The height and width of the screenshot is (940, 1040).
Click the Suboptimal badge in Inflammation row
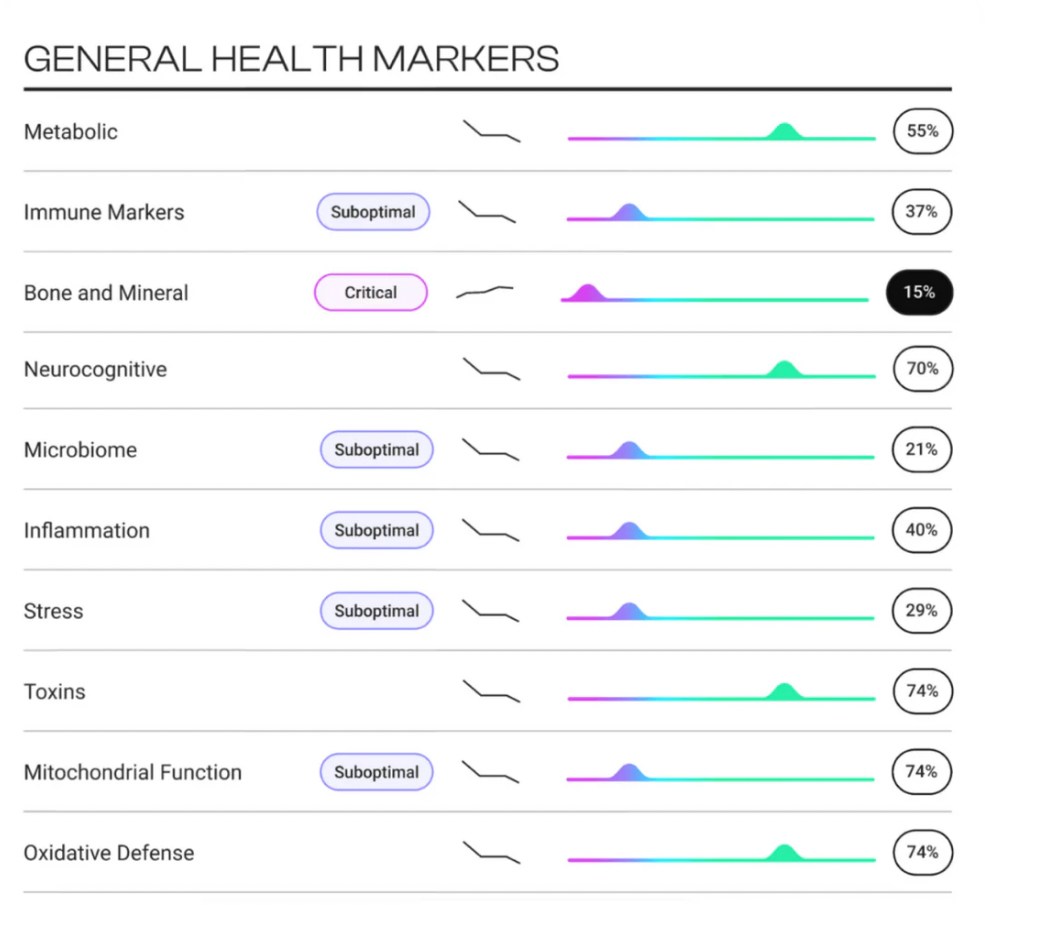point(376,530)
